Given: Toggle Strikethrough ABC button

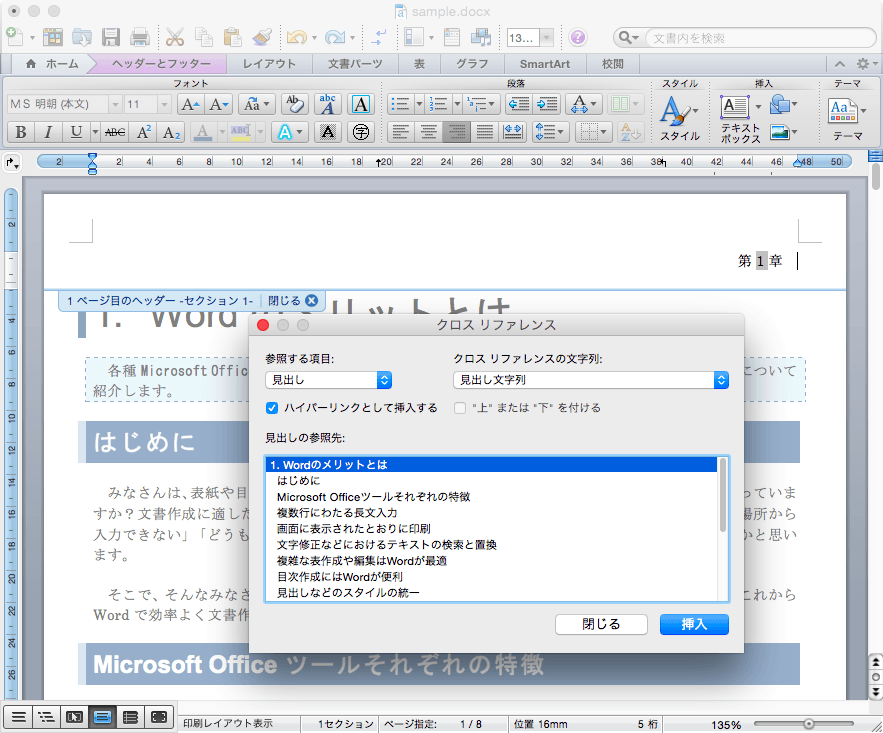Looking at the screenshot, I should pos(115,132).
